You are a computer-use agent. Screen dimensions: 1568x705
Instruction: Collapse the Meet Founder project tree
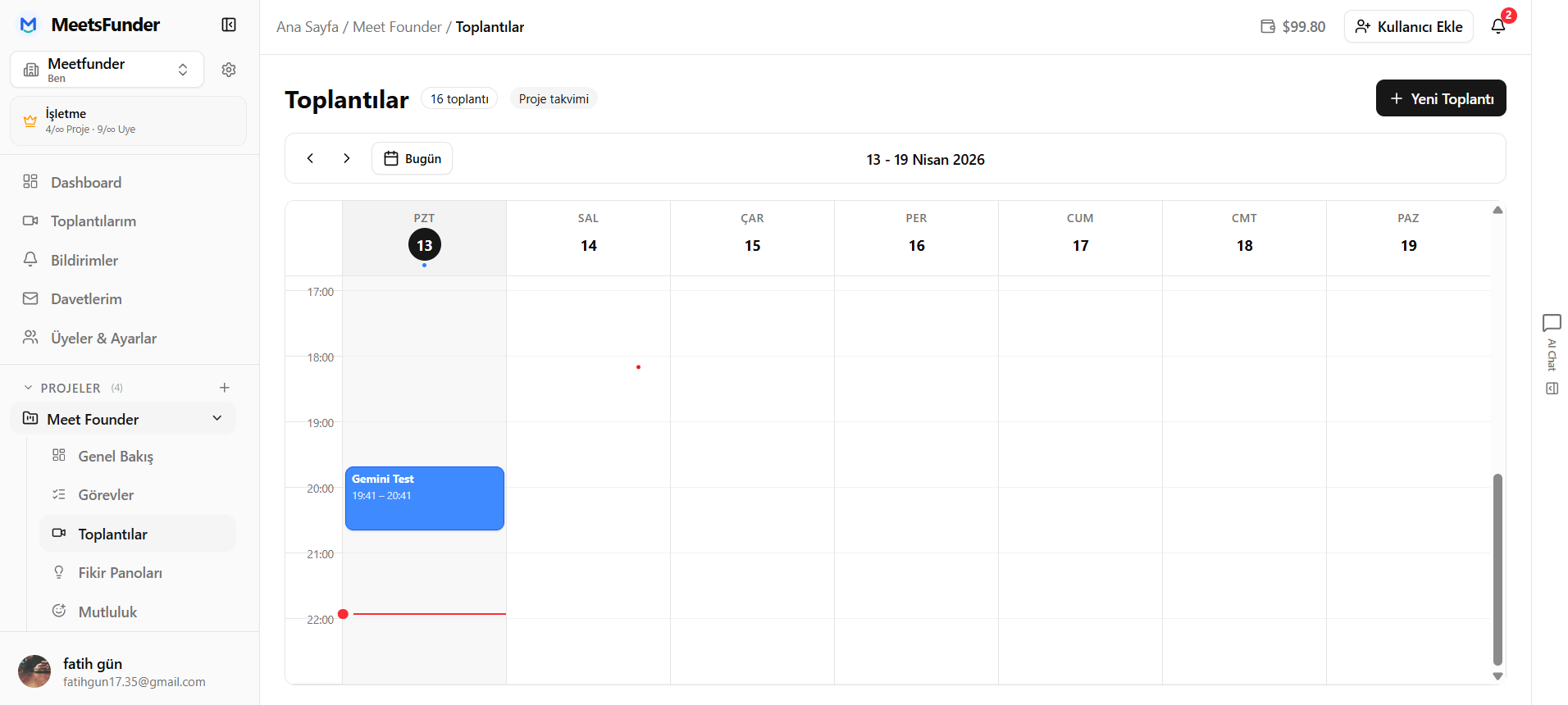(217, 418)
